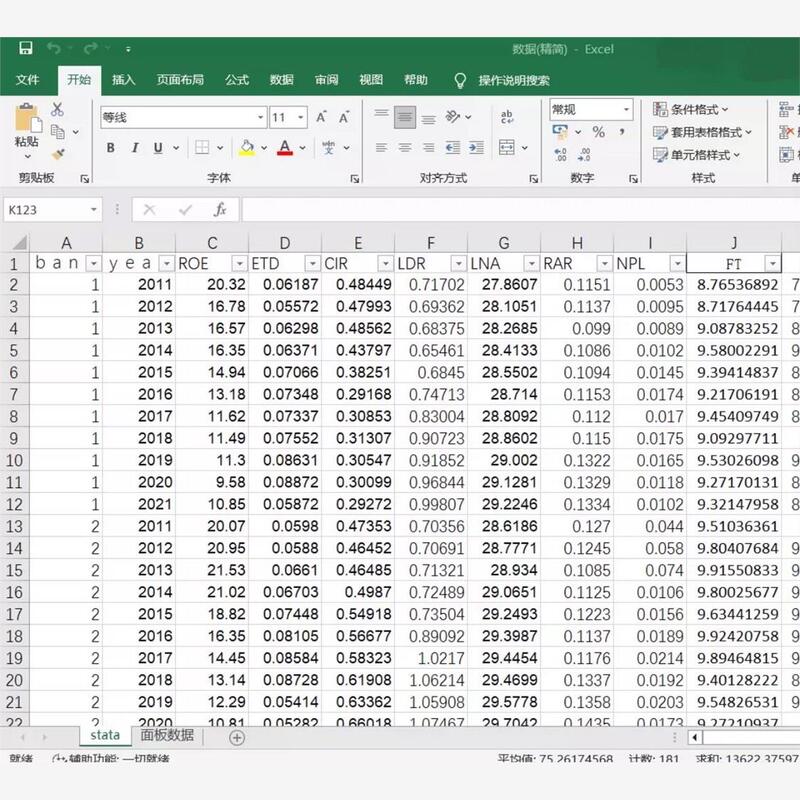The width and height of the screenshot is (800, 800).
Task: Click the Borders icon
Action: coord(202,147)
